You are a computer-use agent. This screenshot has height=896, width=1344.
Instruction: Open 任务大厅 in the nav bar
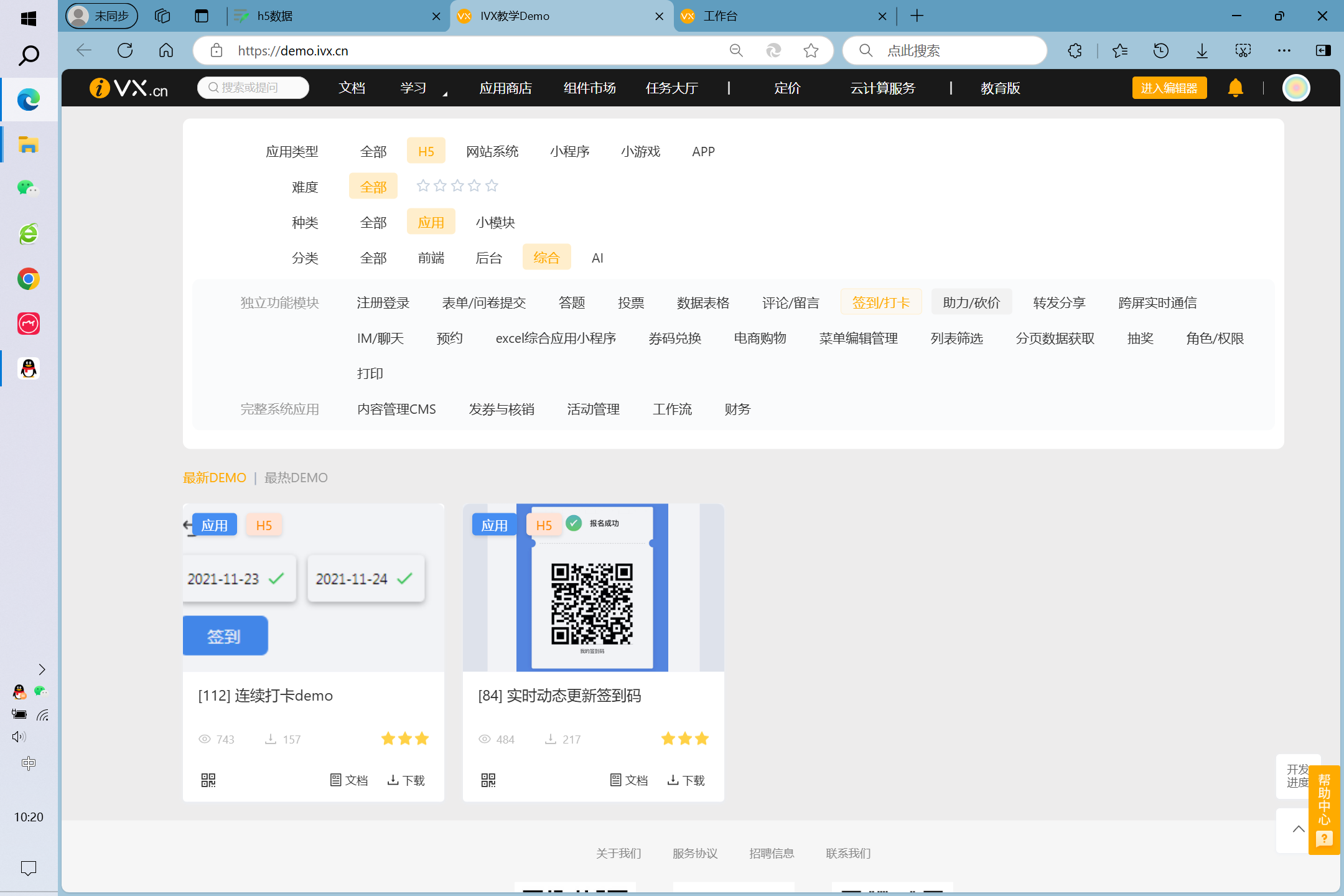pyautogui.click(x=671, y=88)
